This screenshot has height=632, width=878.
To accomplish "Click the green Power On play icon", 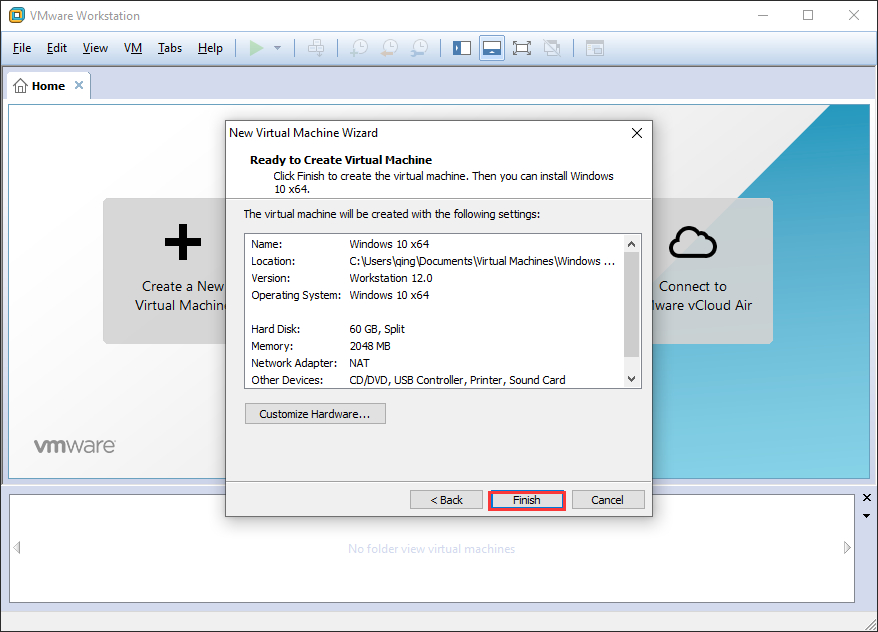I will tap(256, 48).
